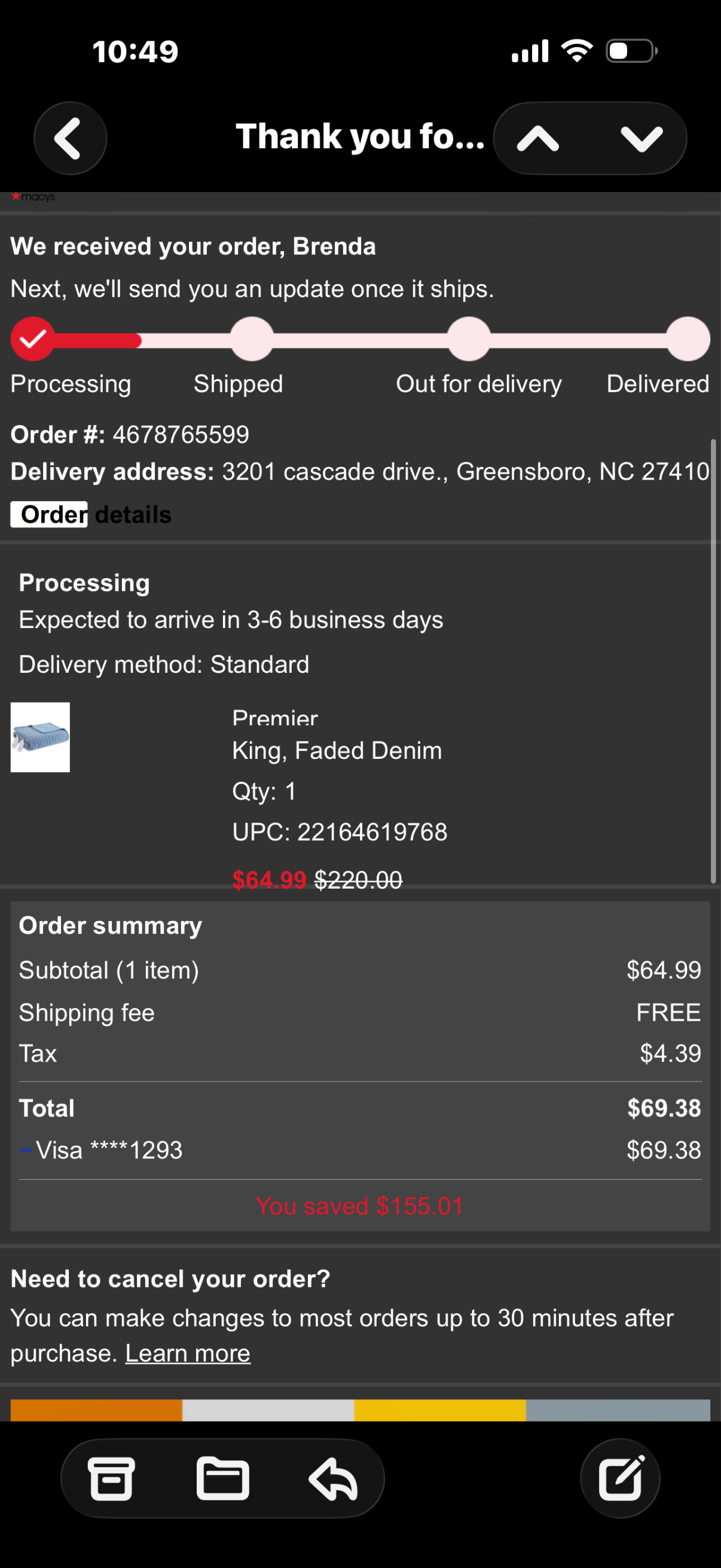Viewport: 721px width, 1568px height.
Task: Reply using the reply arrow icon
Action: click(333, 1478)
